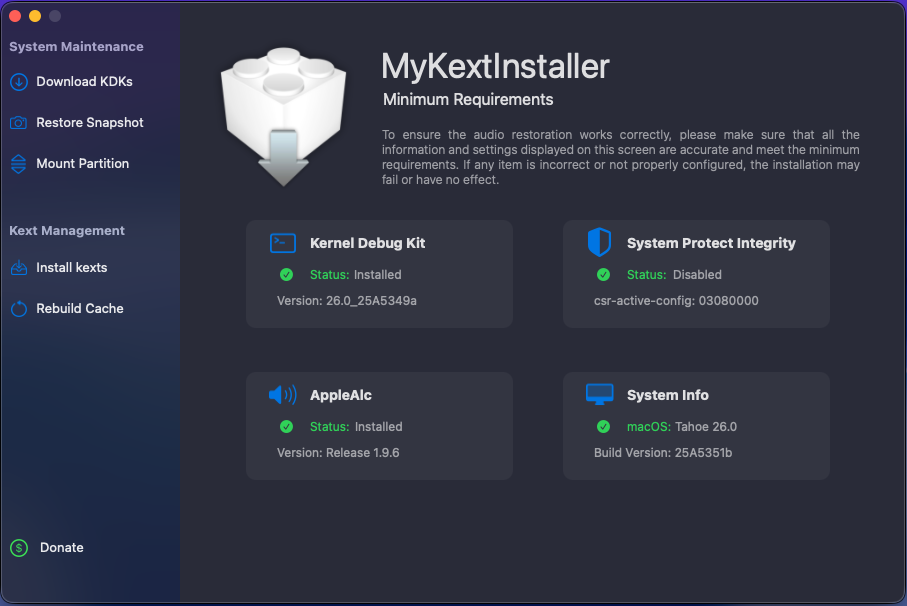Select the Build Version: 25A5351b text

(663, 453)
